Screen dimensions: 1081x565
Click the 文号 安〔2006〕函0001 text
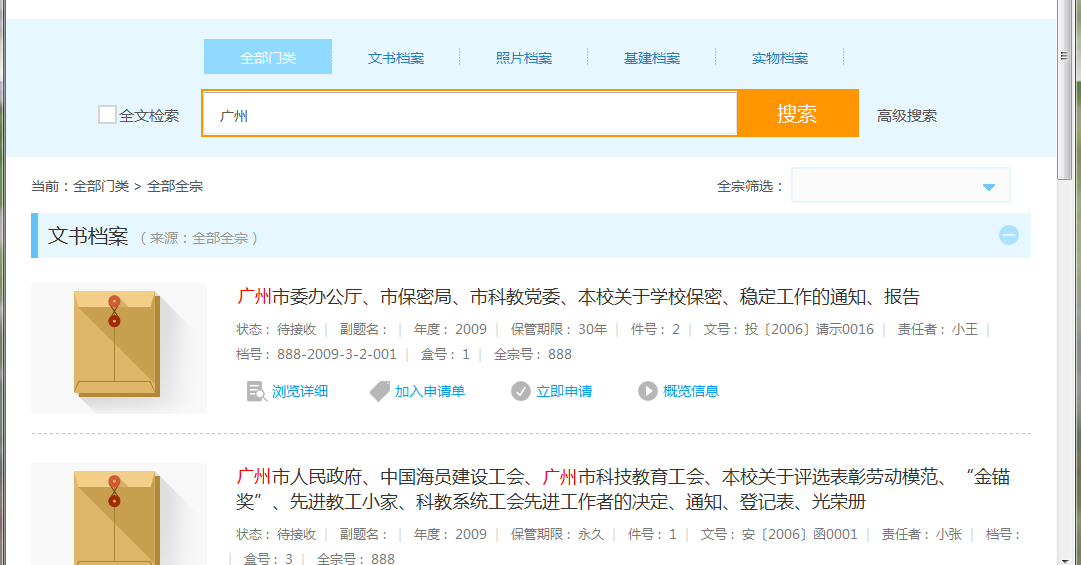click(x=779, y=534)
